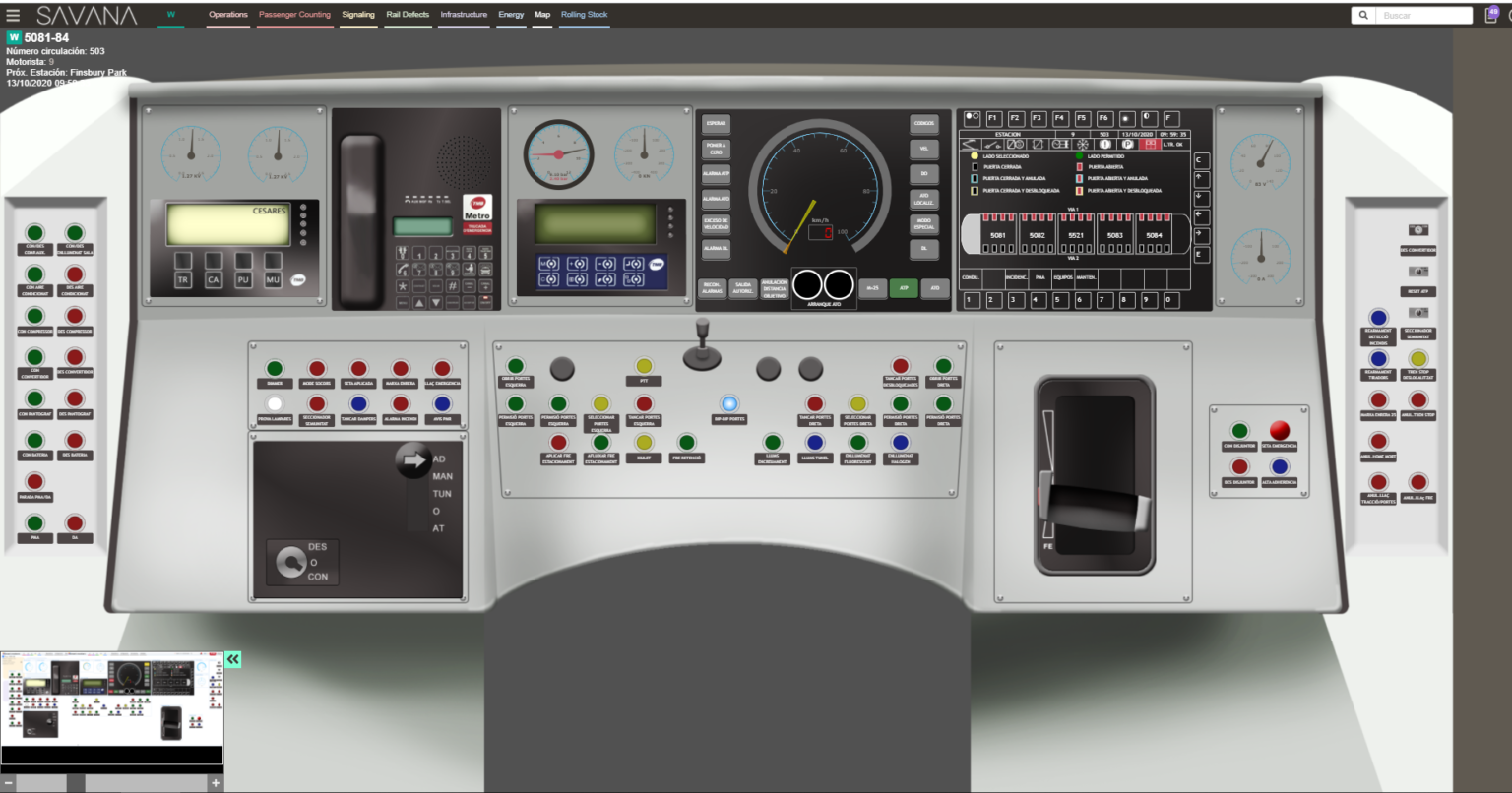Toggle the red DES COMPRESSOR button
This screenshot has height=793, width=1512.
pos(75,317)
